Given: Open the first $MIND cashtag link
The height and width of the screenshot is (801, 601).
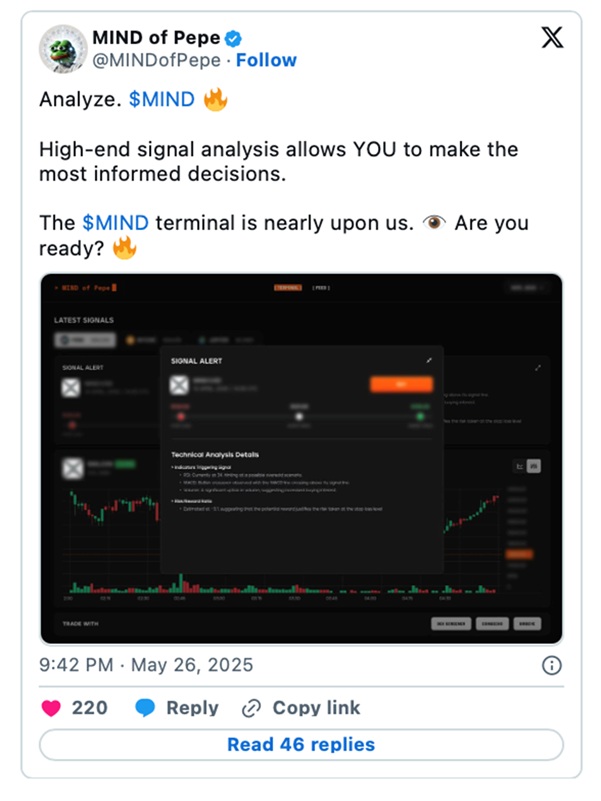Looking at the screenshot, I should (162, 100).
